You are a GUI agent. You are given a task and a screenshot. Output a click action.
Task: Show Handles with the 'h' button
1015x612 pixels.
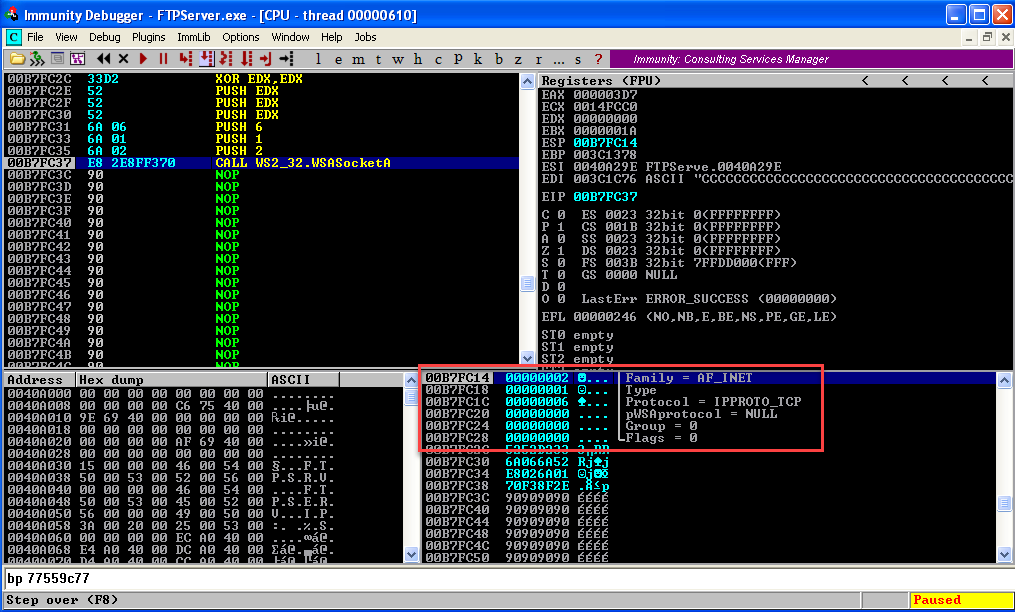(418, 60)
